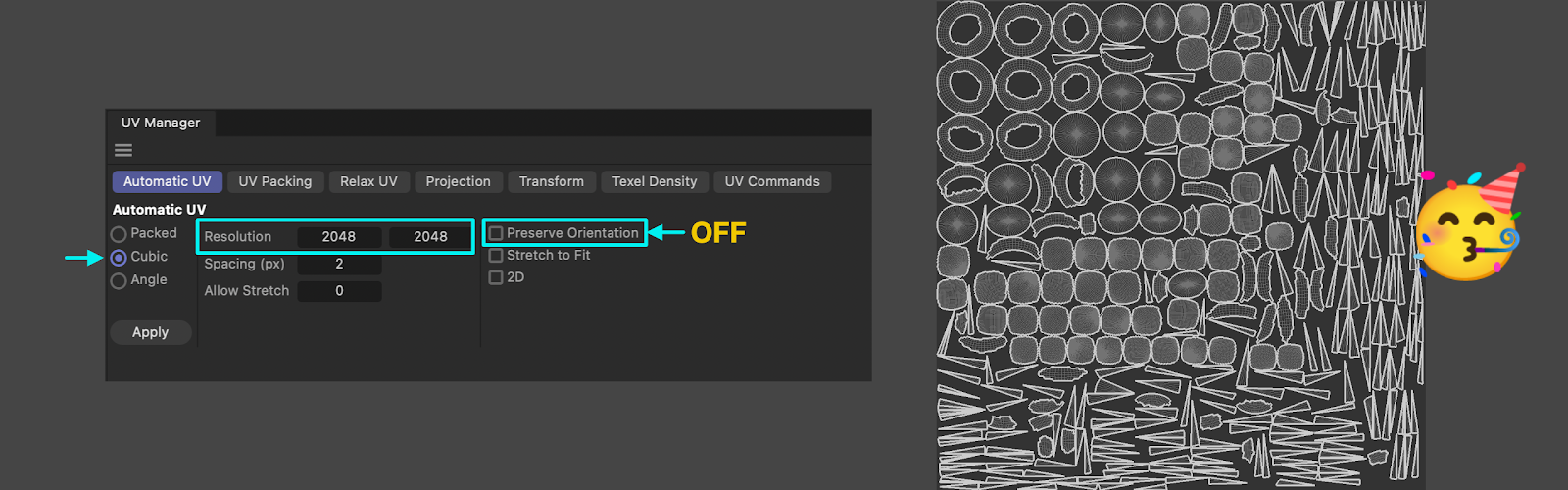Click the second Resolution value field

pyautogui.click(x=430, y=237)
